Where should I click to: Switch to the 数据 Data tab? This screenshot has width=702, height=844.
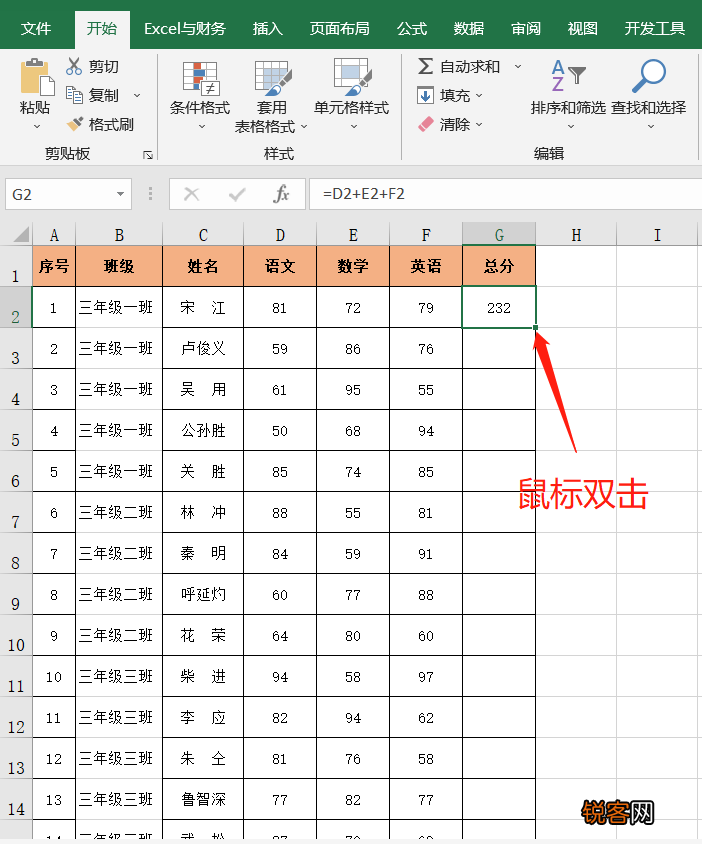468,29
